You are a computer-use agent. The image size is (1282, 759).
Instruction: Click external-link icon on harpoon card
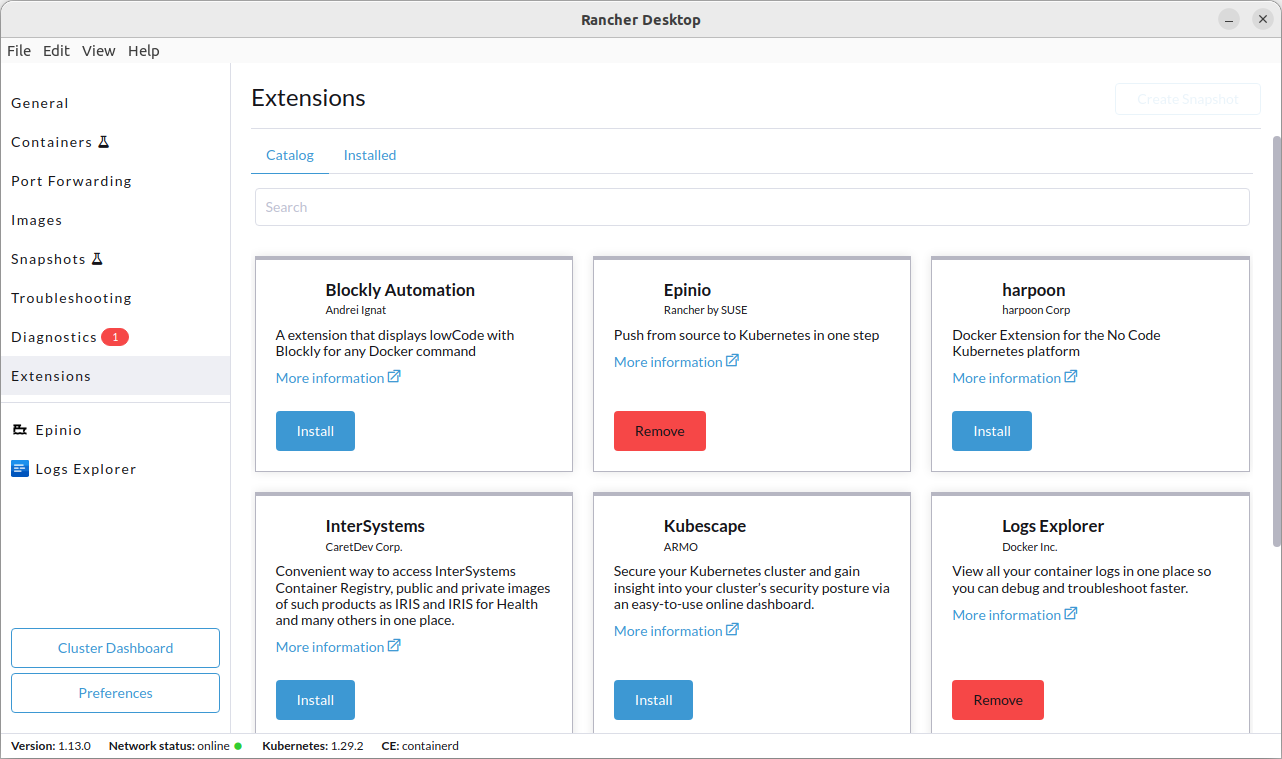1071,377
